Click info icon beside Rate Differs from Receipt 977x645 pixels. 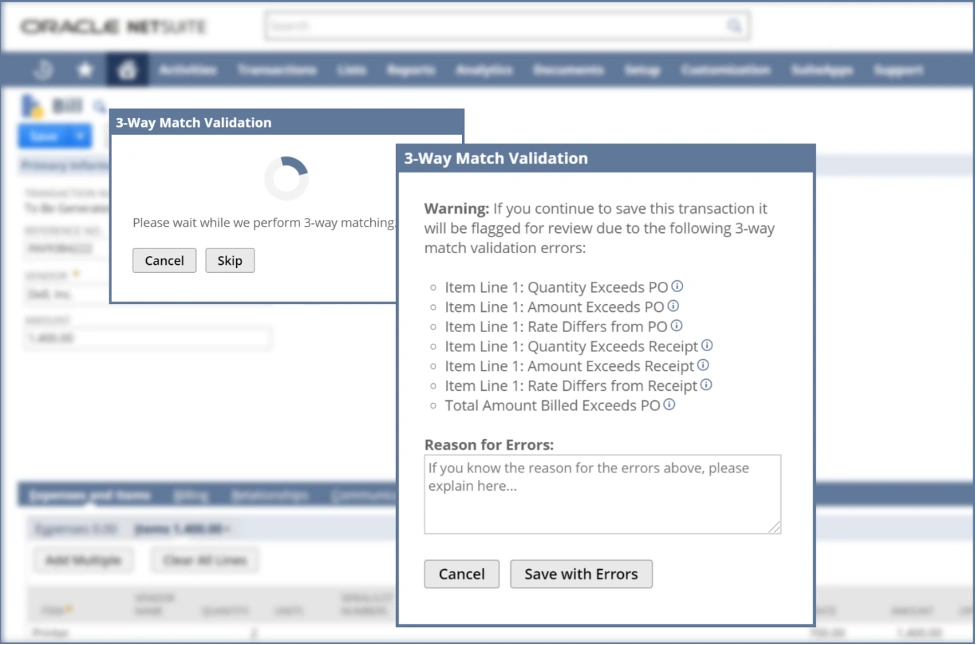tap(706, 385)
